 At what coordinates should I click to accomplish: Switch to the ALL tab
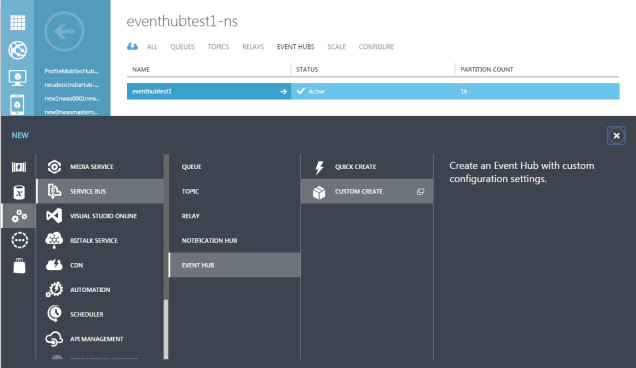click(x=152, y=47)
